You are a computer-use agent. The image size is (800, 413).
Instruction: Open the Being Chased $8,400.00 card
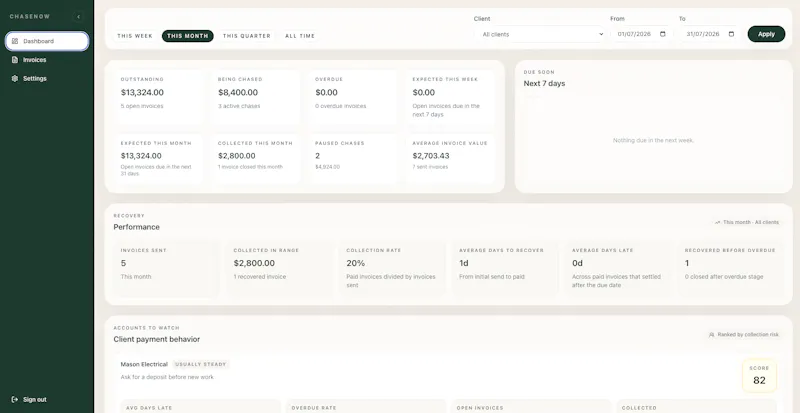256,97
